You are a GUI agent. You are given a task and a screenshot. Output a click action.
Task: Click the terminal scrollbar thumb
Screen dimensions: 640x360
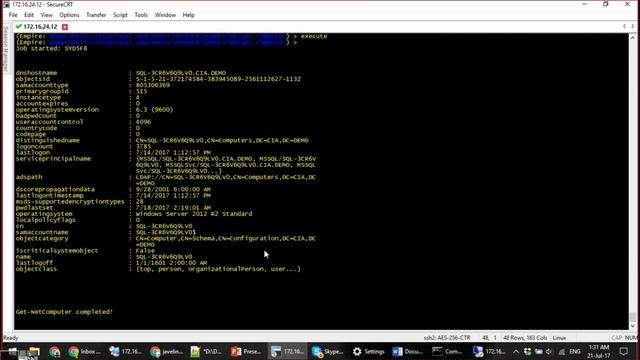(633, 317)
